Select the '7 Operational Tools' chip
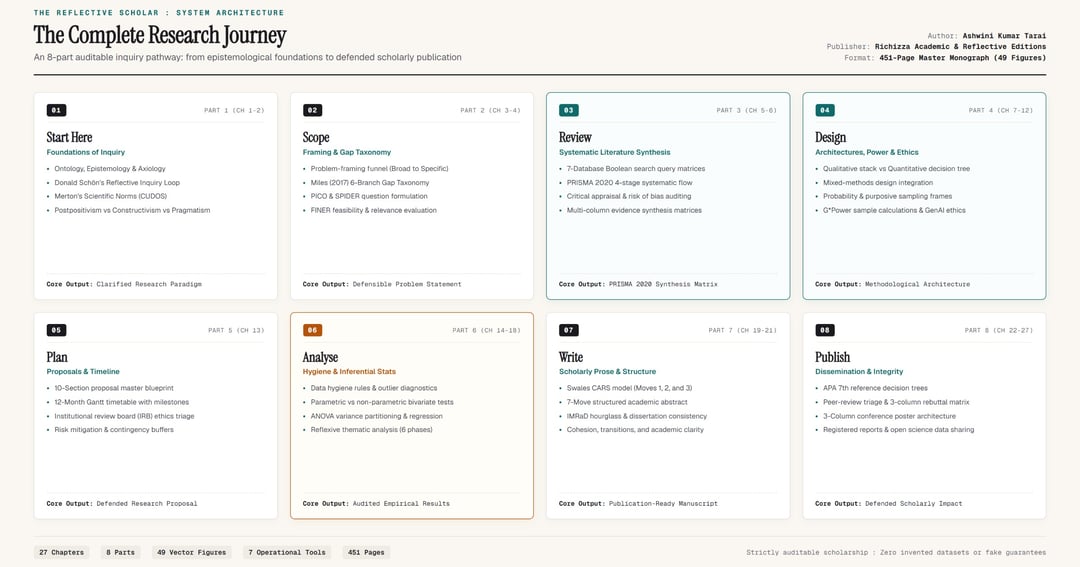The height and width of the screenshot is (567, 1080). (287, 553)
